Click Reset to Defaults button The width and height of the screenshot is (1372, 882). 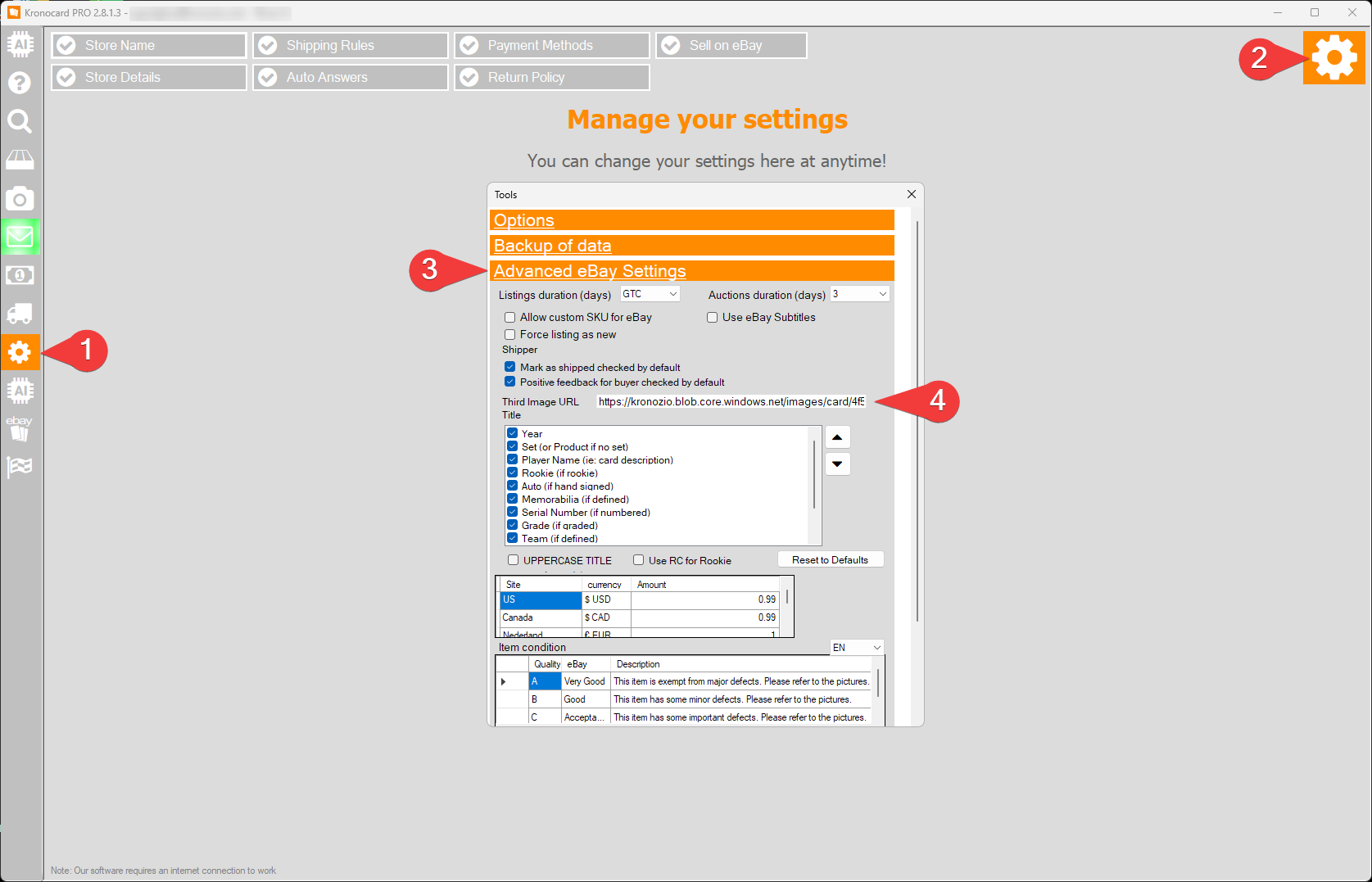pyautogui.click(x=830, y=560)
